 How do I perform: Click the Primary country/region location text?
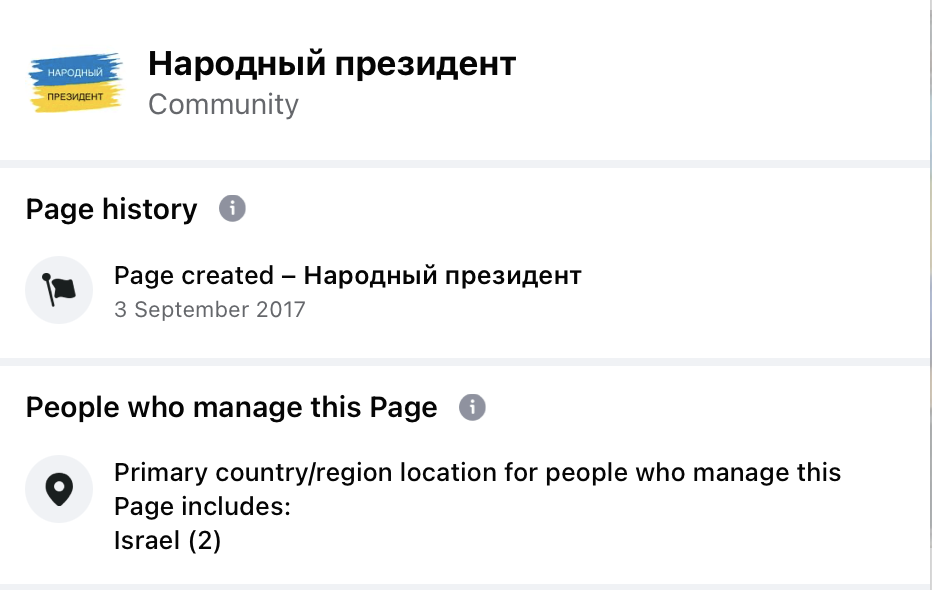(x=477, y=473)
